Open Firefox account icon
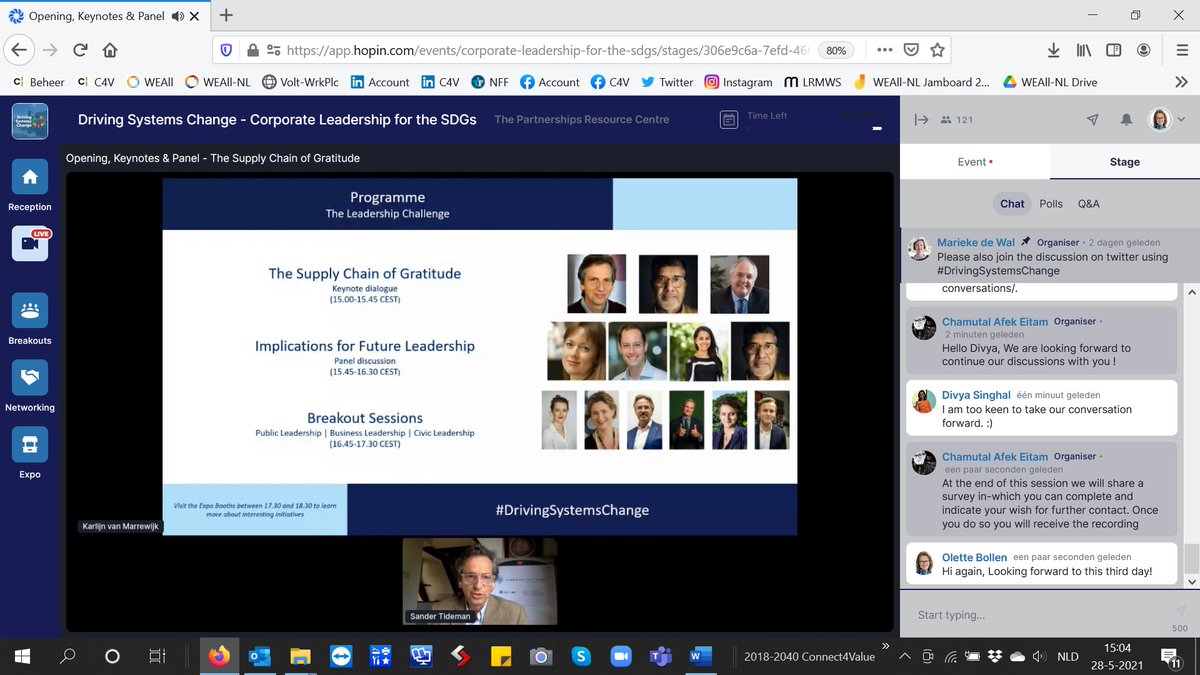 [1143, 50]
